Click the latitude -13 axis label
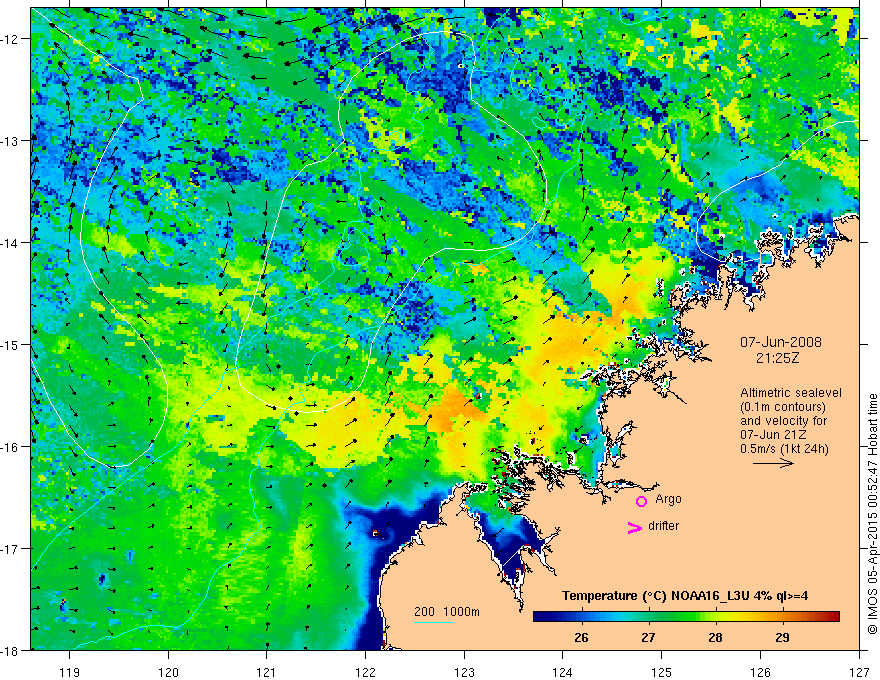The height and width of the screenshot is (680, 880). point(11,141)
